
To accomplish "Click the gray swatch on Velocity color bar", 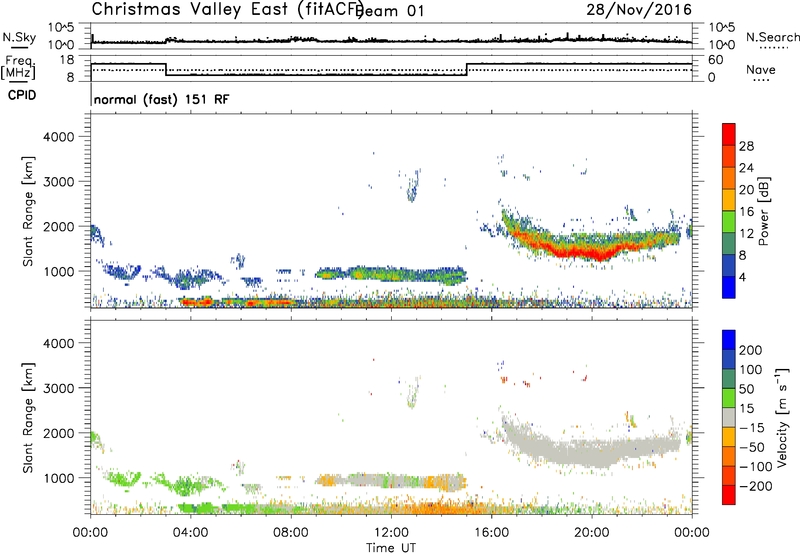I will [729, 417].
